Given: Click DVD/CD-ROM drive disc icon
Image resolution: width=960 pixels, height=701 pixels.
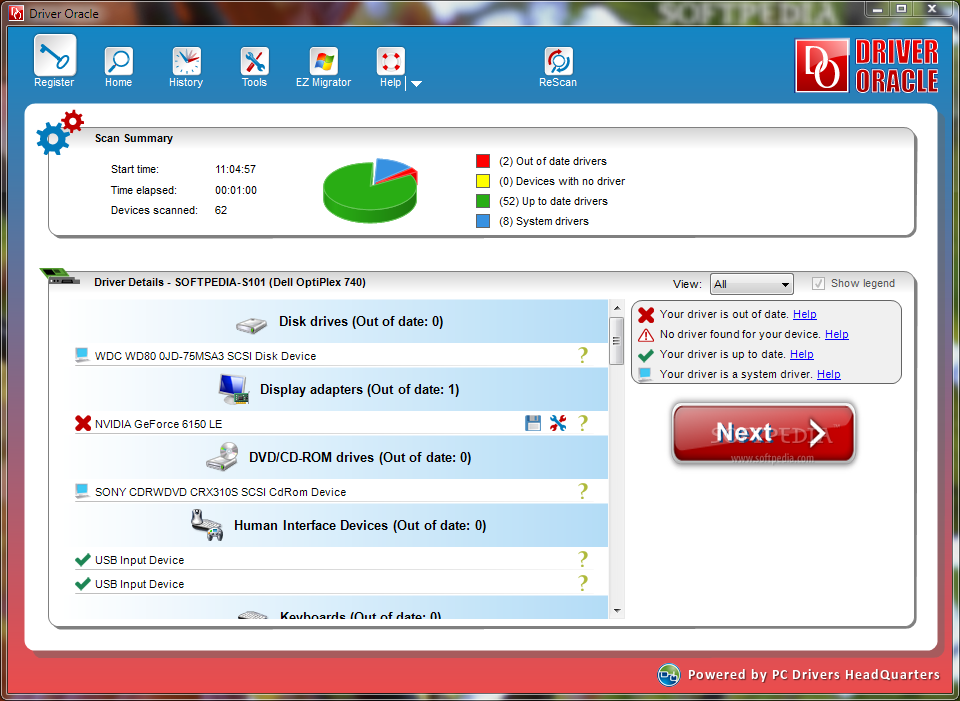Looking at the screenshot, I should 222,456.
